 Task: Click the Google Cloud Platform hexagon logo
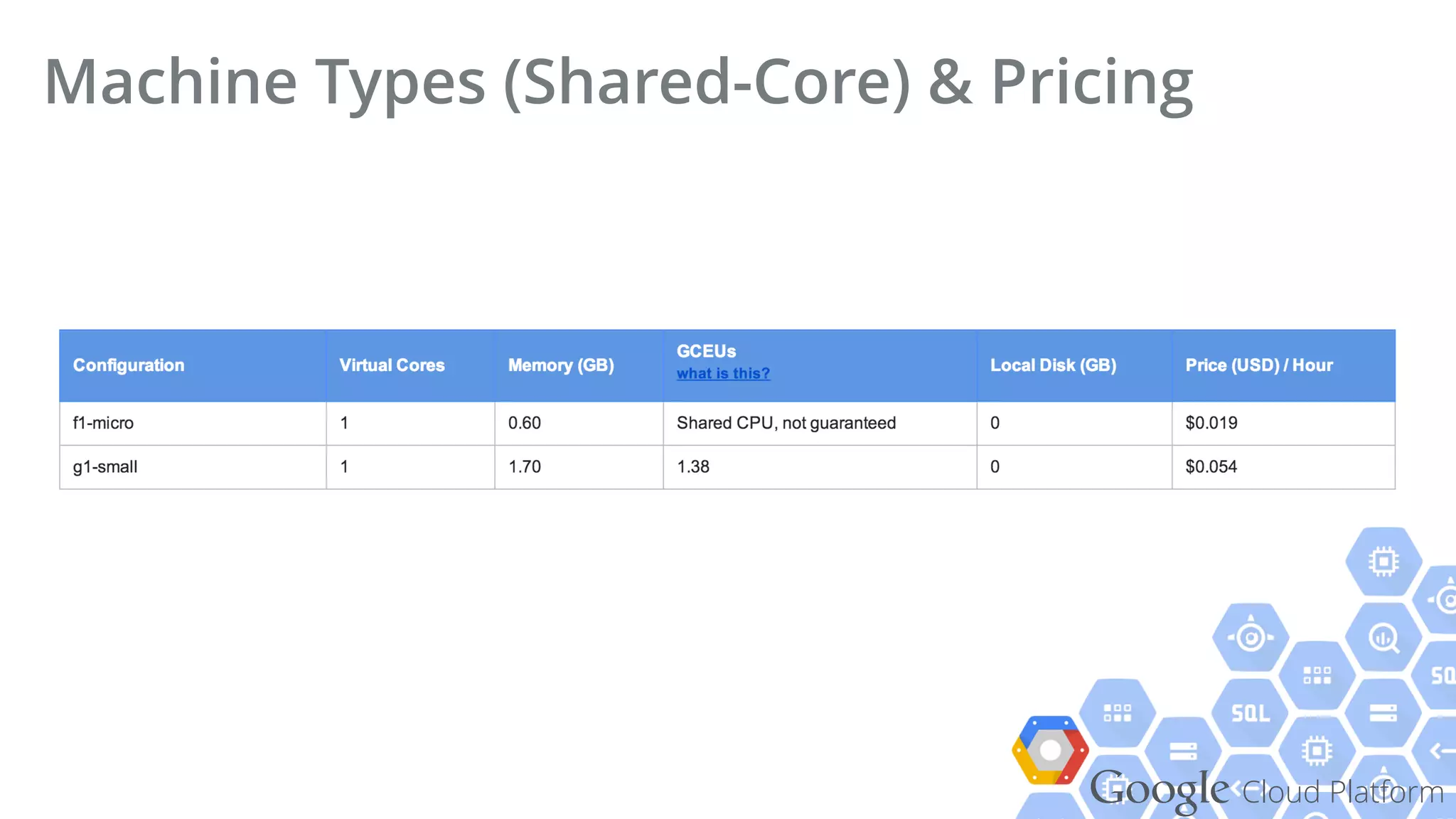pyautogui.click(x=1050, y=750)
